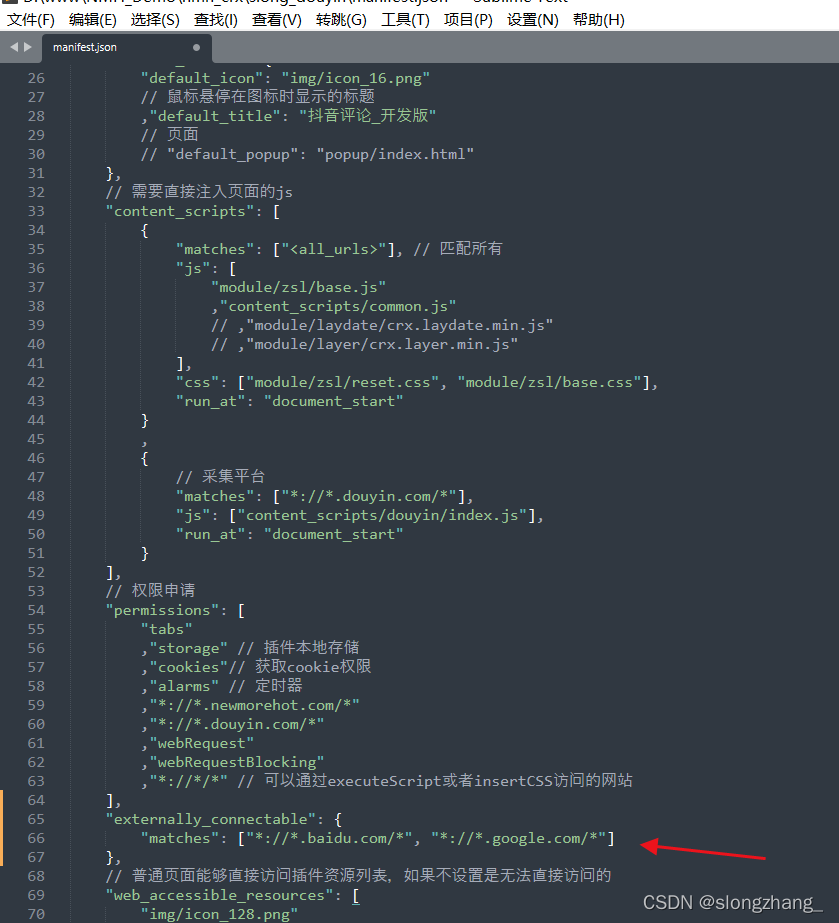Click line number 33 in the gutter
This screenshot has height=923, width=839.
pos(36,211)
